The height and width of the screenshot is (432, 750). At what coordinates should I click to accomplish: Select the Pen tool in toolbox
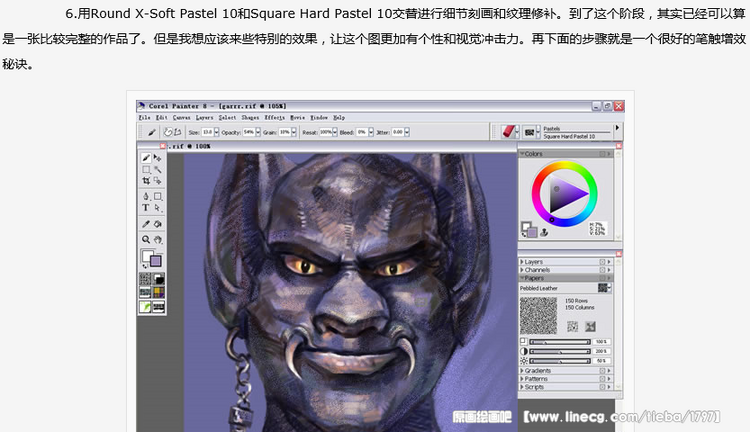coord(146,196)
